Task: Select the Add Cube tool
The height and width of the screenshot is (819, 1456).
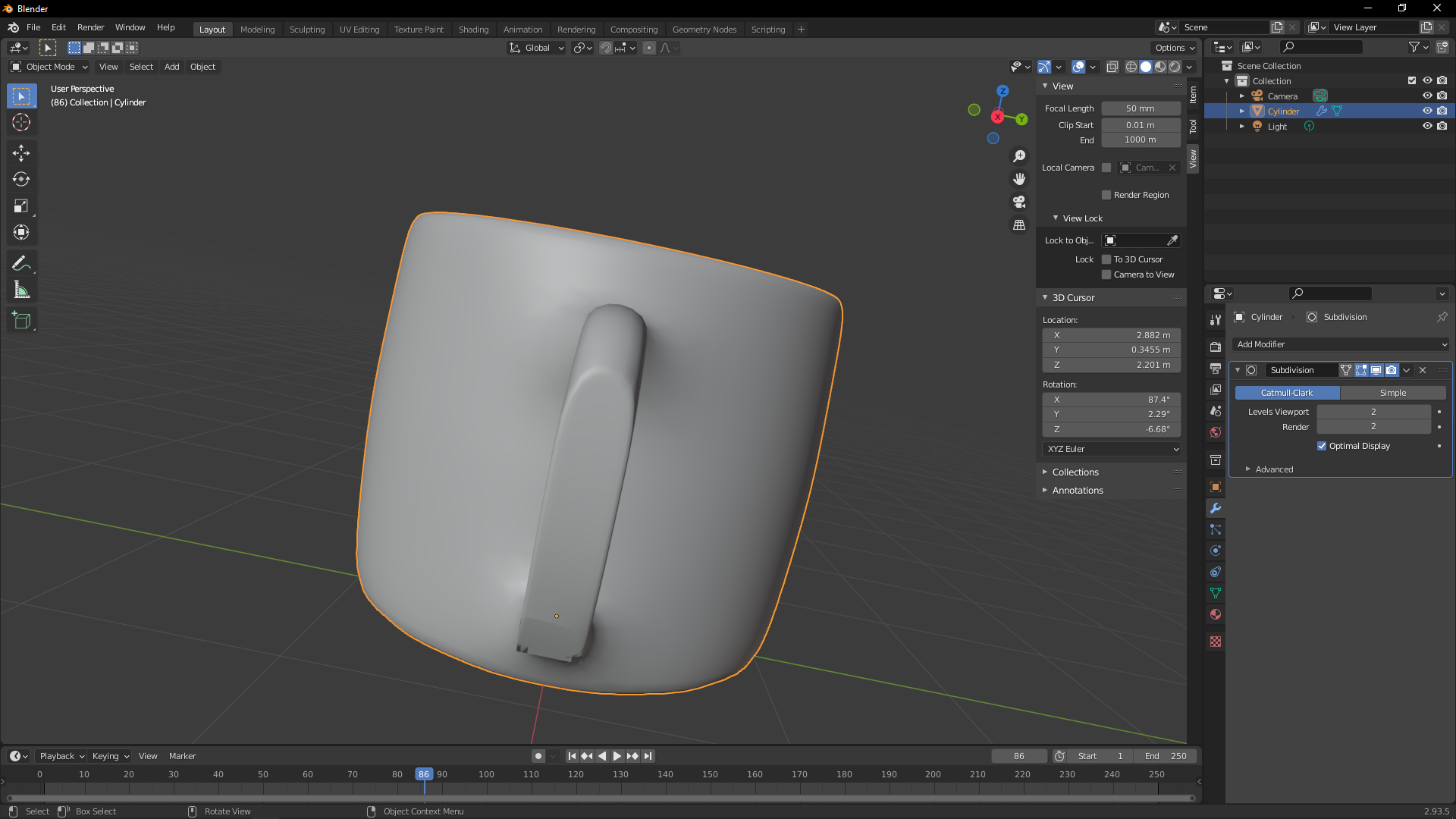Action: point(21,321)
